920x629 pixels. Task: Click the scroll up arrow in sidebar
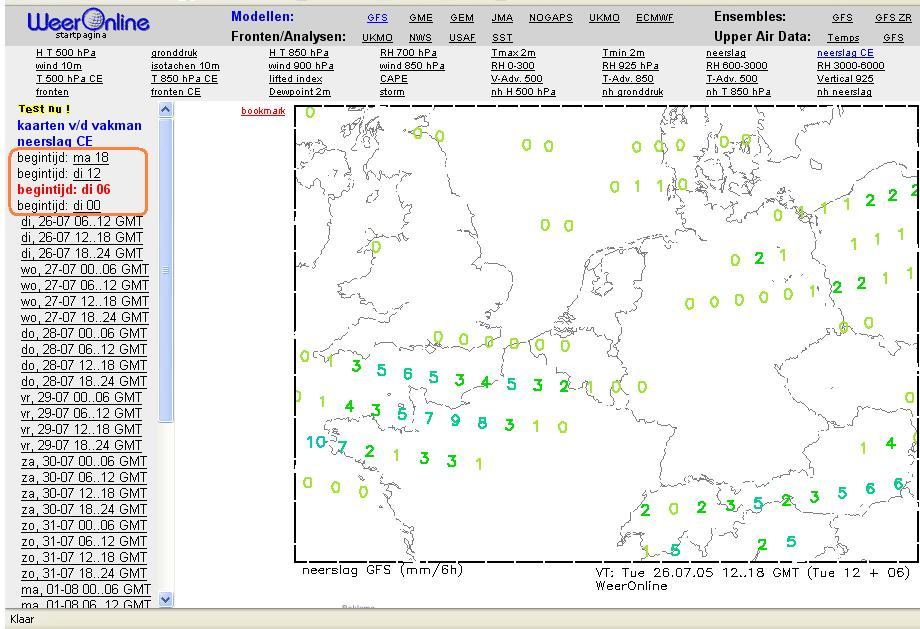point(165,109)
